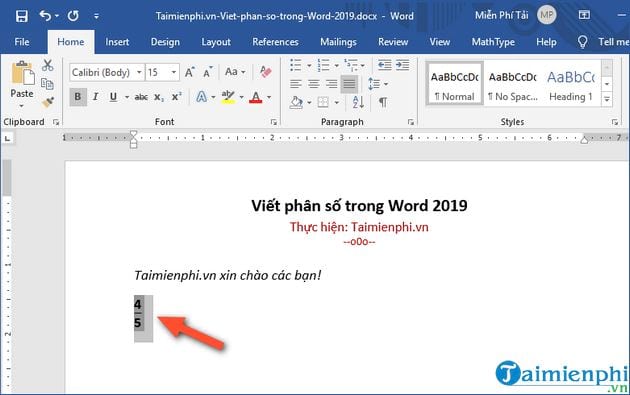Open the File menu
630x395 pixels.
point(22,42)
